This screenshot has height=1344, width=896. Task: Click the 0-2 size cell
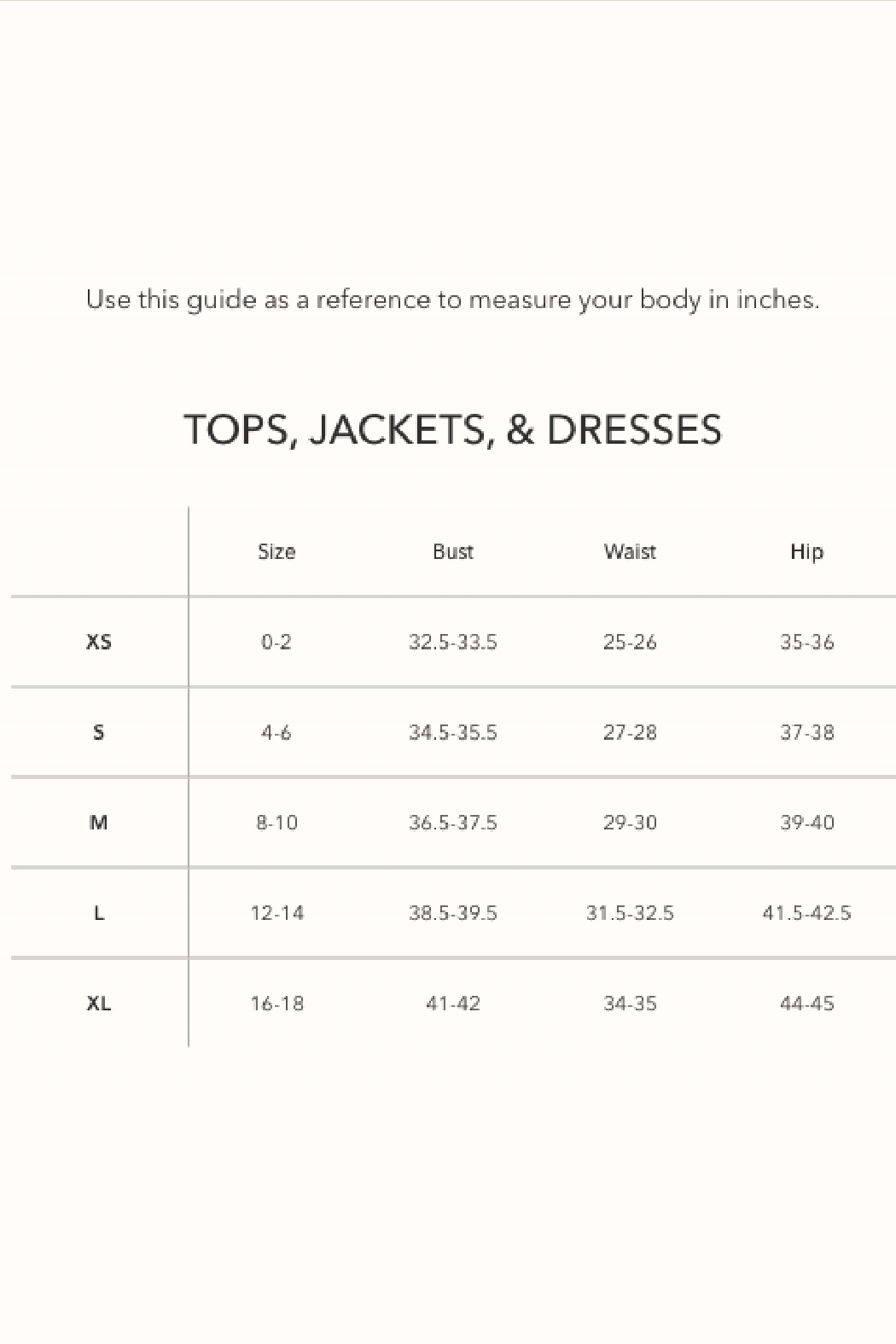(x=276, y=642)
